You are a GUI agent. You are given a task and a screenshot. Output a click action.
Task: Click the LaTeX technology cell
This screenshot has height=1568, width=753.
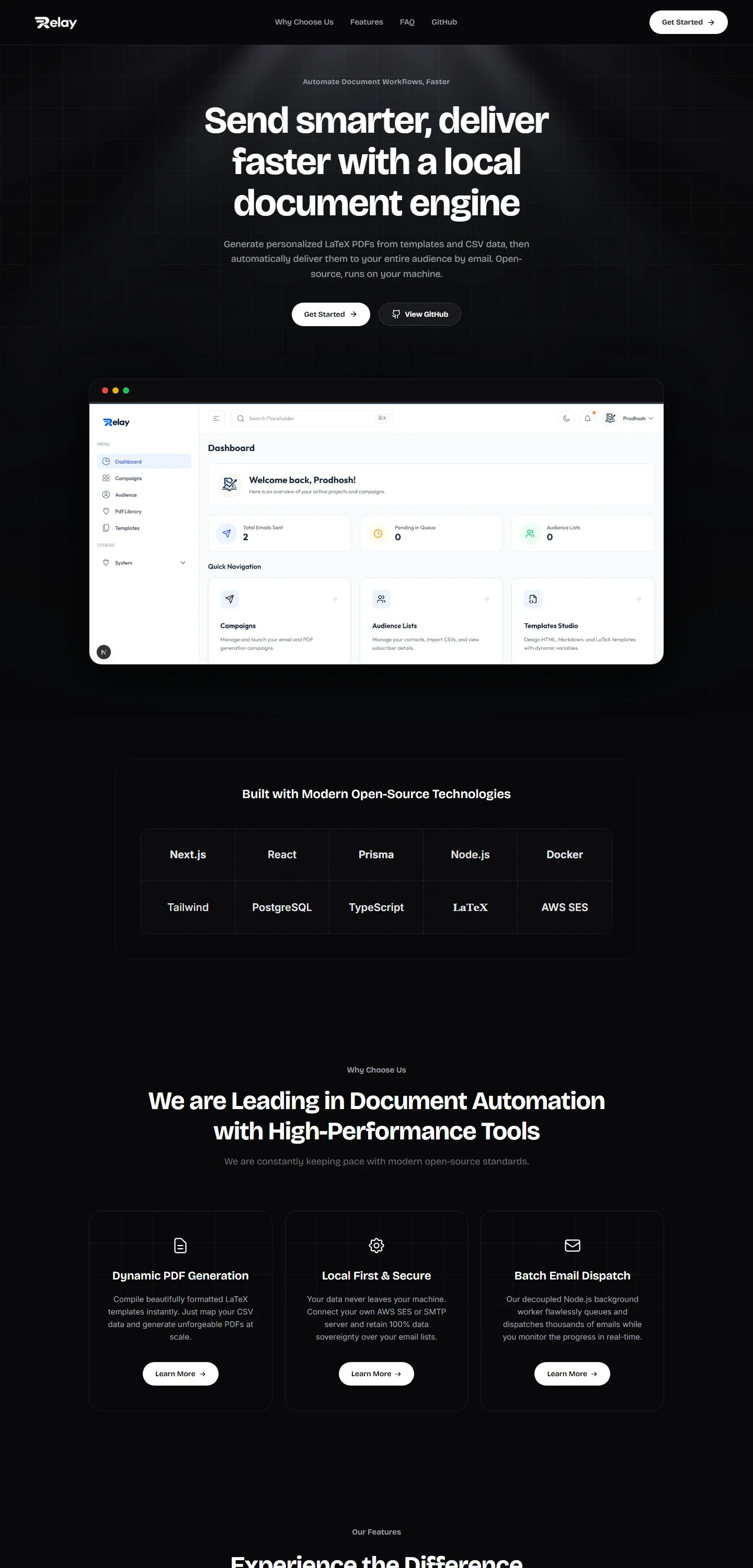coord(470,907)
